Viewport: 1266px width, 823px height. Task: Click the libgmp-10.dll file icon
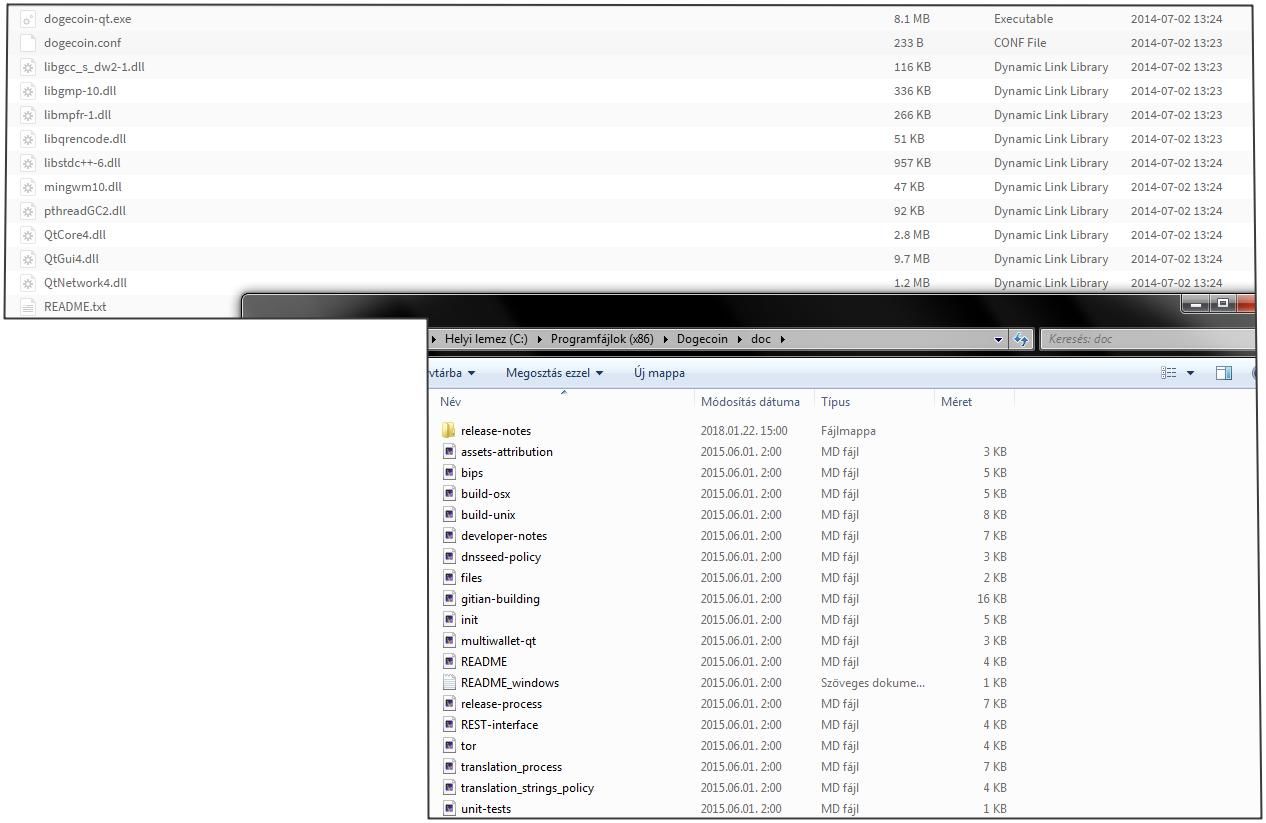pyautogui.click(x=28, y=91)
